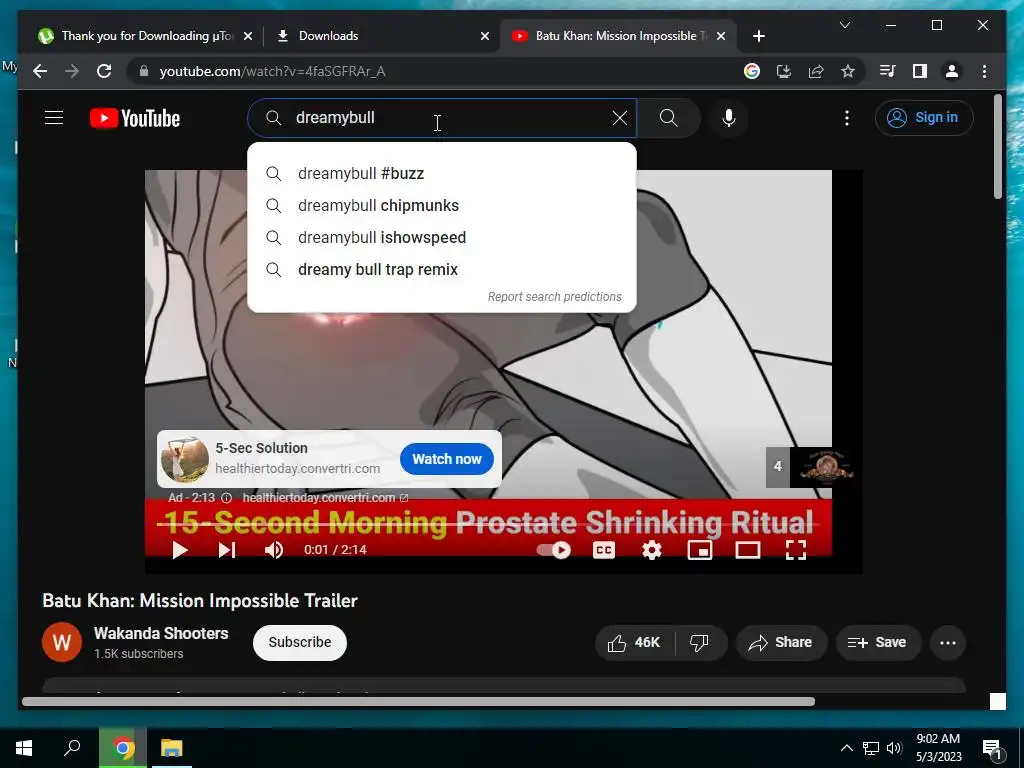This screenshot has height=768, width=1024.
Task: Choose suggestion dreamy bull trap remix
Action: coord(442,270)
